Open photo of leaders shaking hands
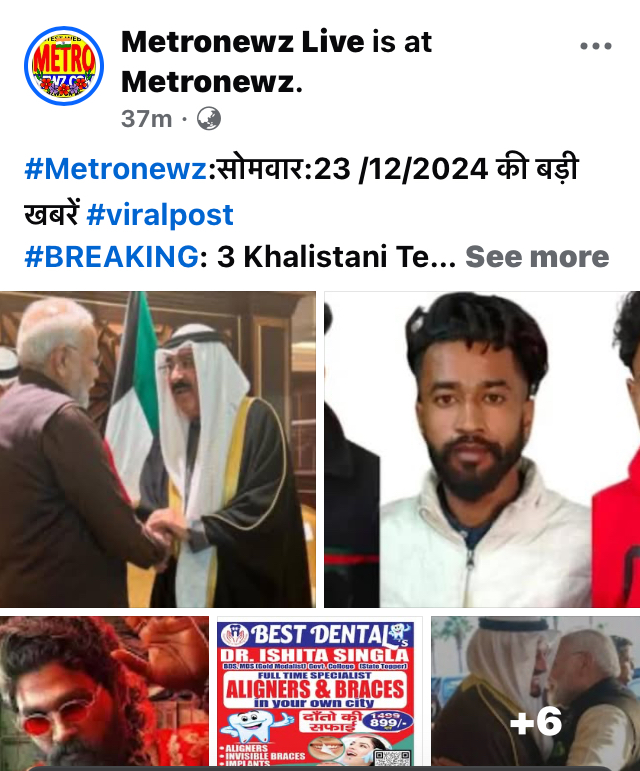 [158, 449]
